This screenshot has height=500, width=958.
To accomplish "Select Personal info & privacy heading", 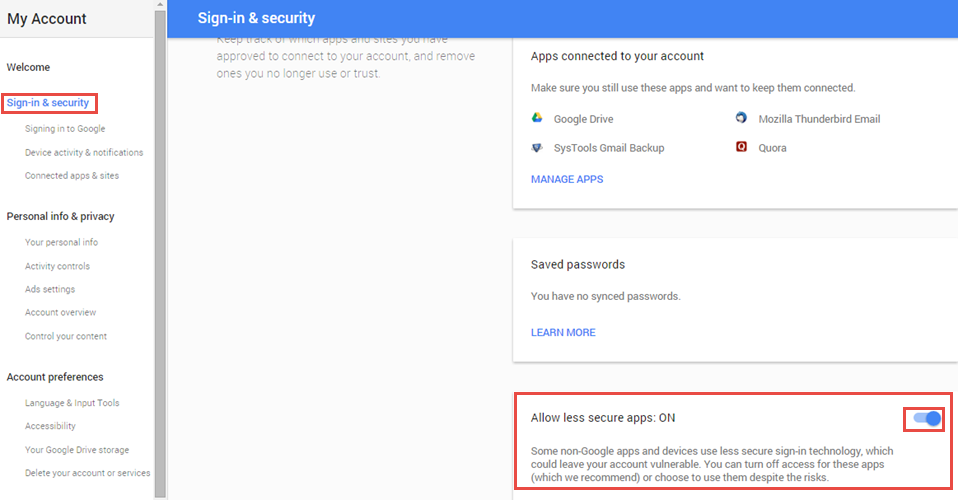I will tap(60, 216).
